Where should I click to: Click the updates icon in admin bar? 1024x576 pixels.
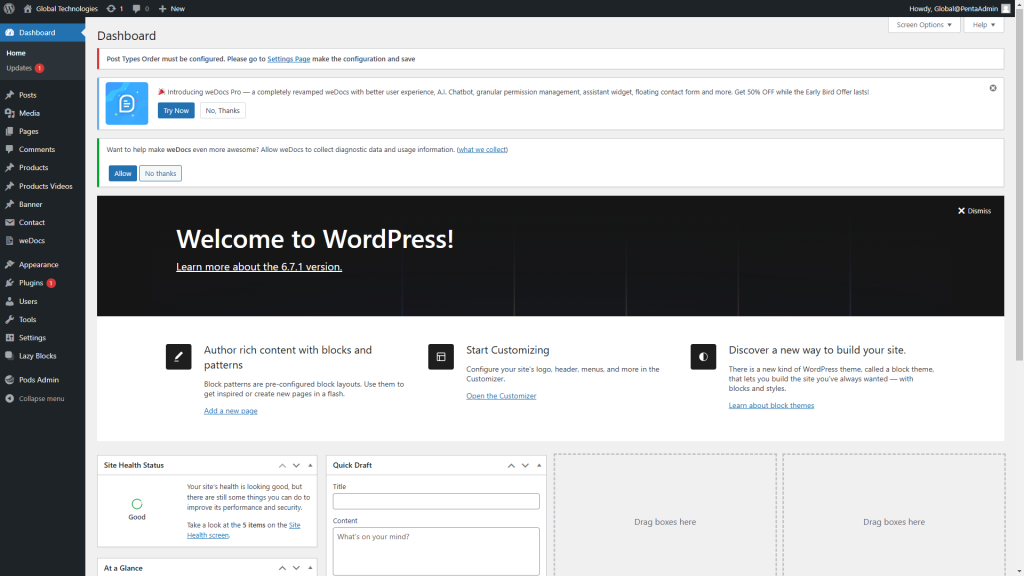[114, 8]
